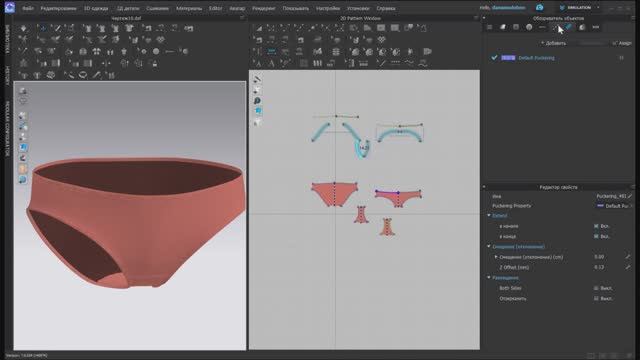Collapse the 'Смещение (отклонение)' section header
The width and height of the screenshot is (640, 360).
[489, 247]
